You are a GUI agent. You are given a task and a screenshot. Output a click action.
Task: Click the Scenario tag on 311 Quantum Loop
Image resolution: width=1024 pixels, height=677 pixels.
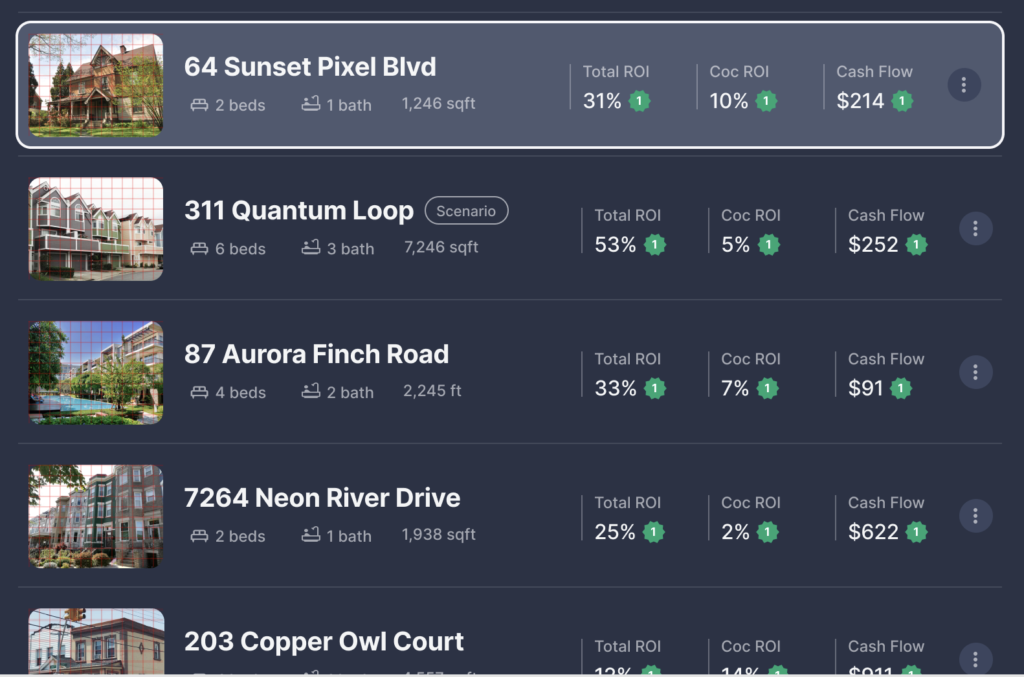click(x=466, y=210)
